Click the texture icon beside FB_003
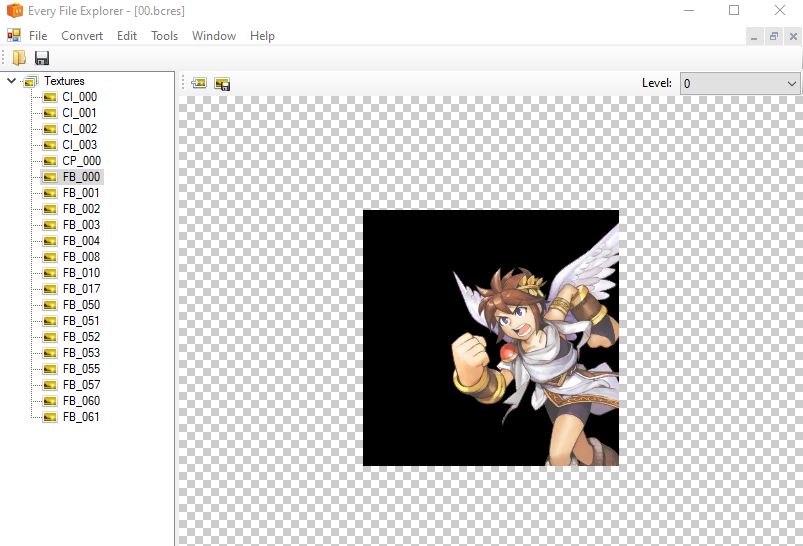 50,225
